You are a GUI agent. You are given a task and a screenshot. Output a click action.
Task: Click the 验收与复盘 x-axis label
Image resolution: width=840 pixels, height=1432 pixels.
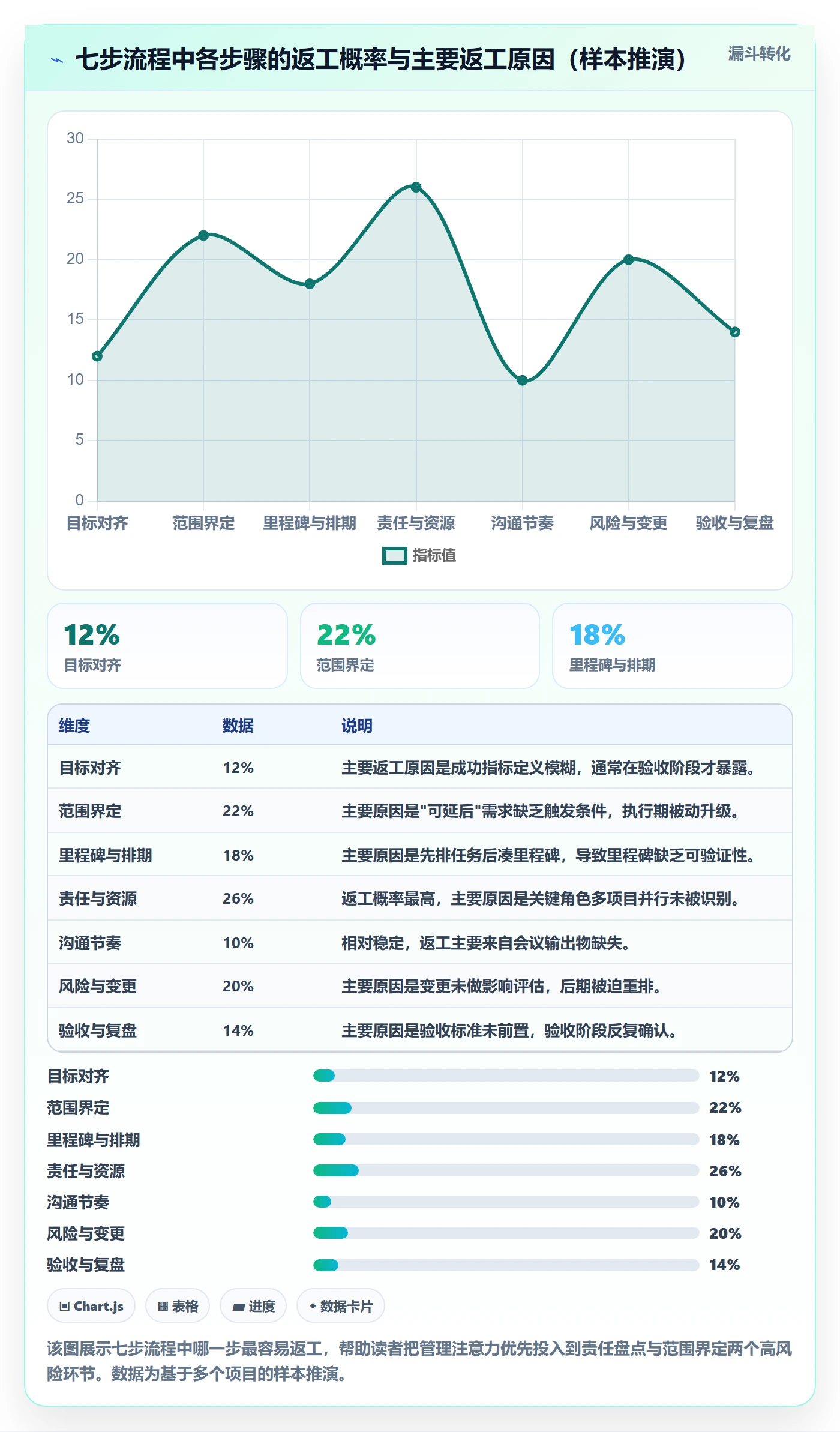[735, 523]
